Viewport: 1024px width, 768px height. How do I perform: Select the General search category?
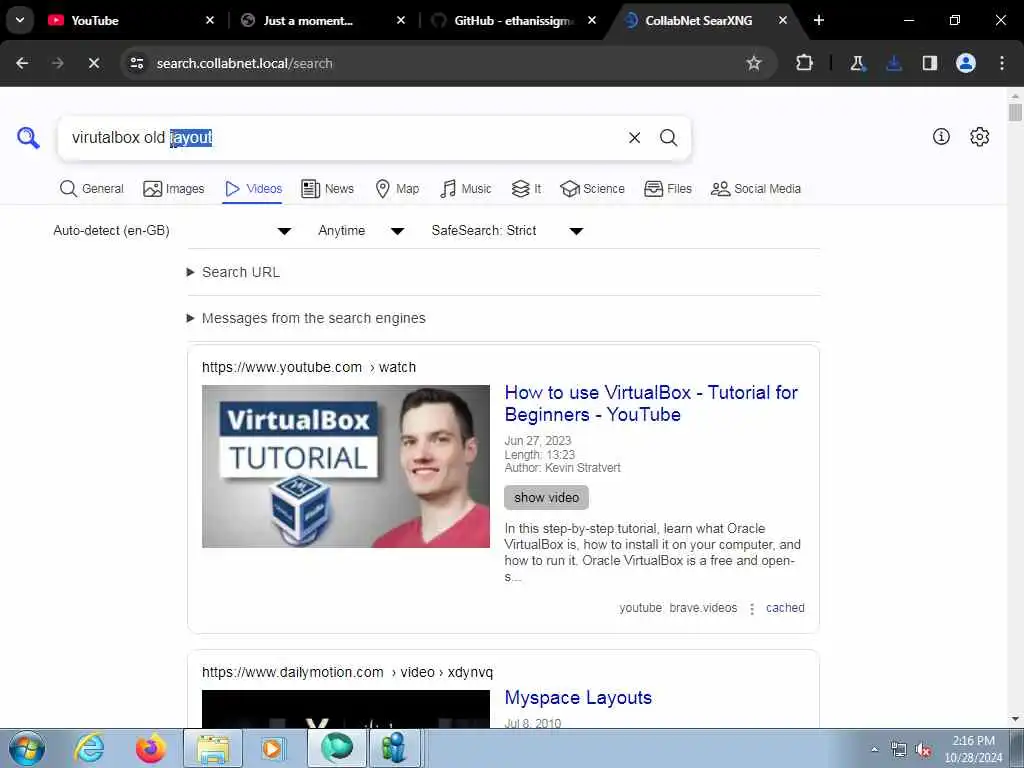coord(91,189)
